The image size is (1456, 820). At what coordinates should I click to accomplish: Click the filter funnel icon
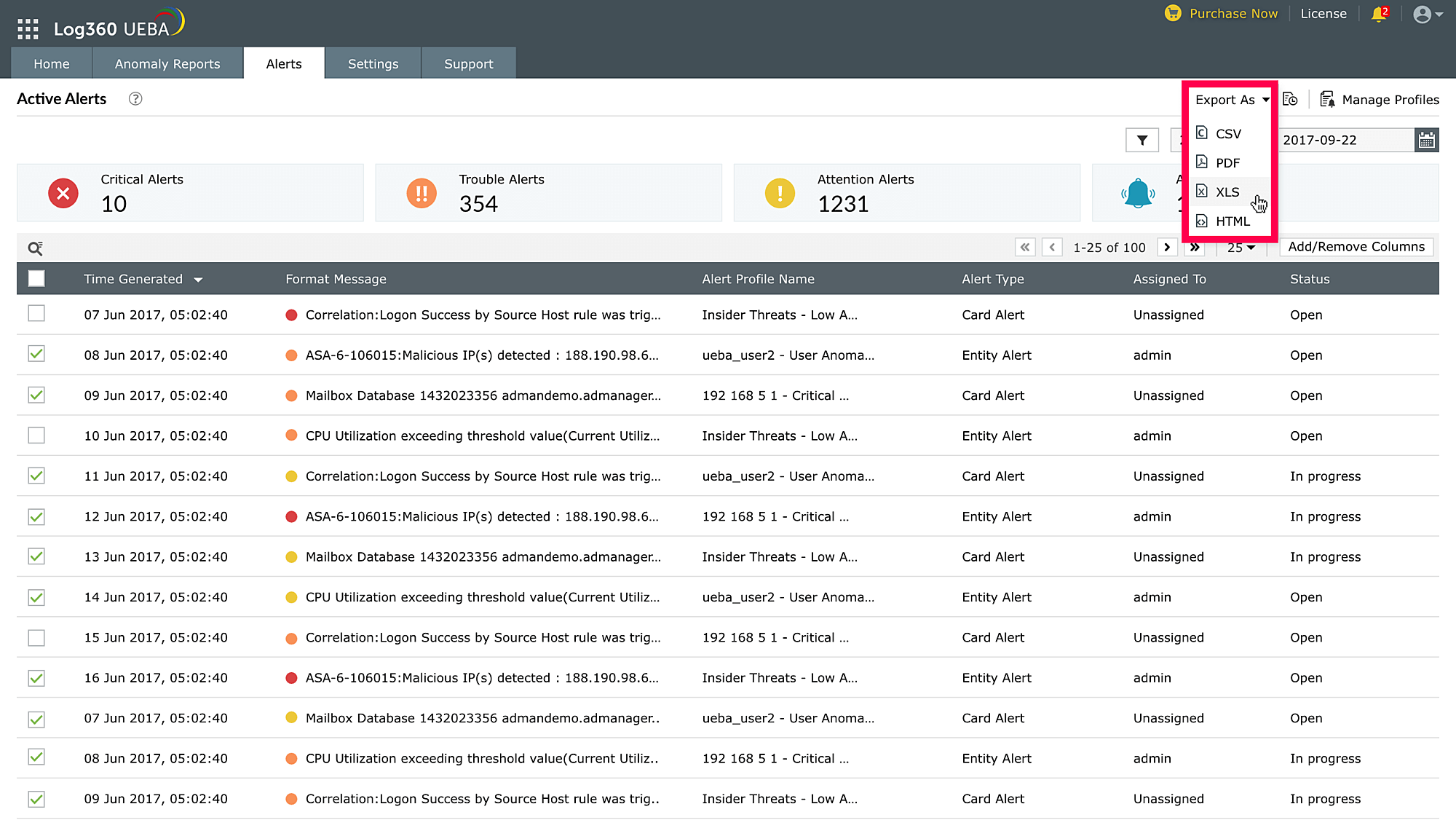pos(1142,141)
